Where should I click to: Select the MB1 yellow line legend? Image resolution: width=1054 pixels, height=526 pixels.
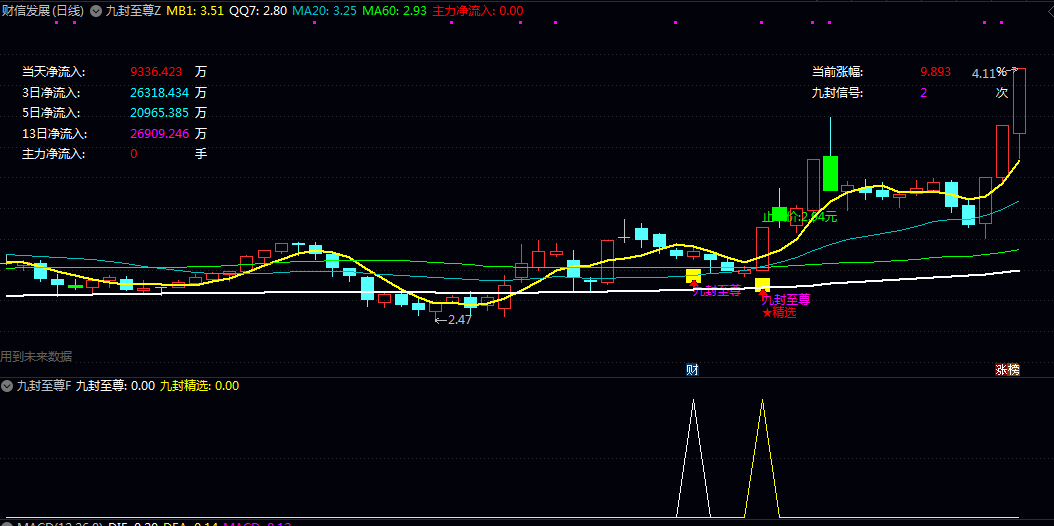click(194, 11)
